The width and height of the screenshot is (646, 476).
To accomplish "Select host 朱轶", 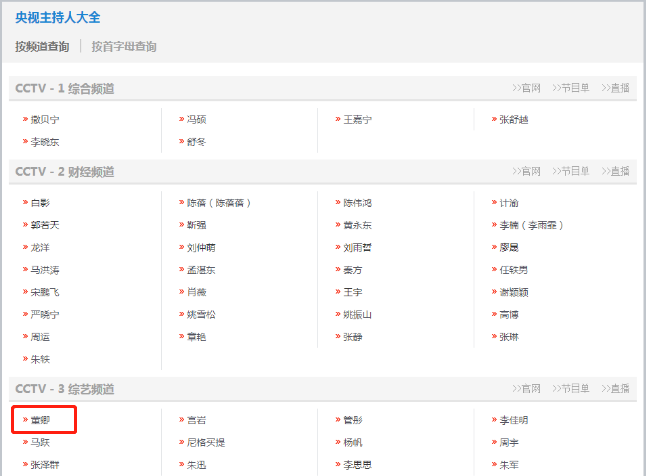I will click(40, 359).
